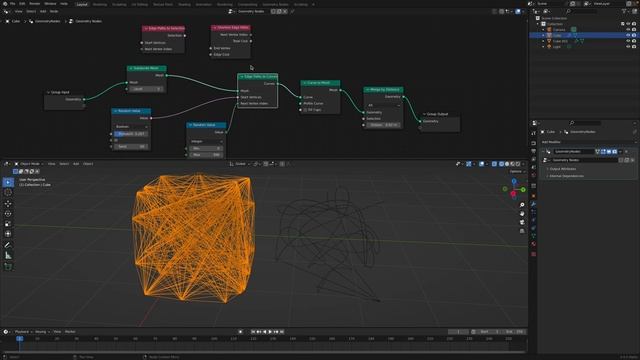The width and height of the screenshot is (640, 360).
Task: Toggle Cube render camera icon in outliner
Action: click(634, 36)
